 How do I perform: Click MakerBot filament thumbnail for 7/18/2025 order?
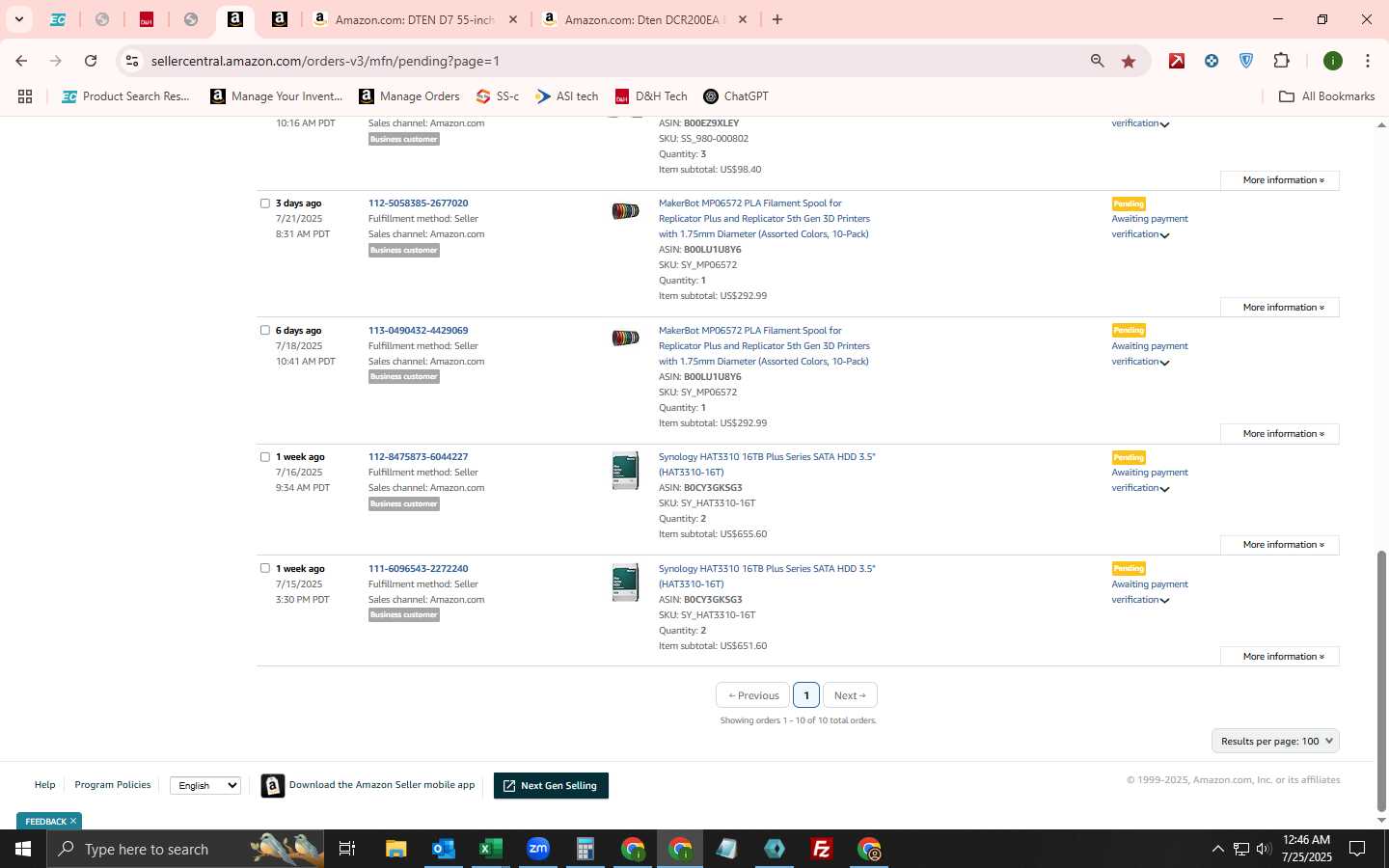click(x=625, y=338)
